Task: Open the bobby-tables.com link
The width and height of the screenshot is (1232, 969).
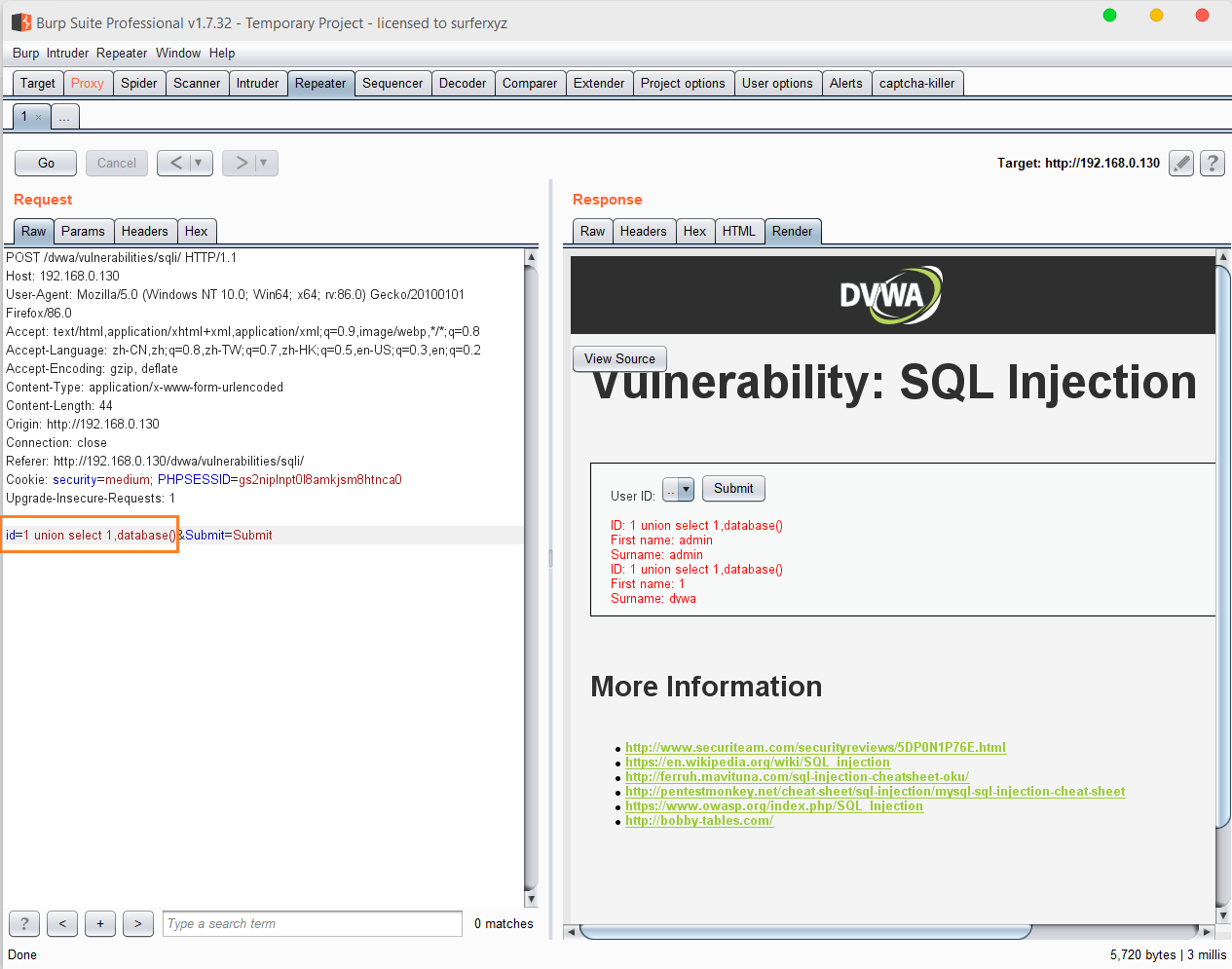Action: tap(699, 820)
